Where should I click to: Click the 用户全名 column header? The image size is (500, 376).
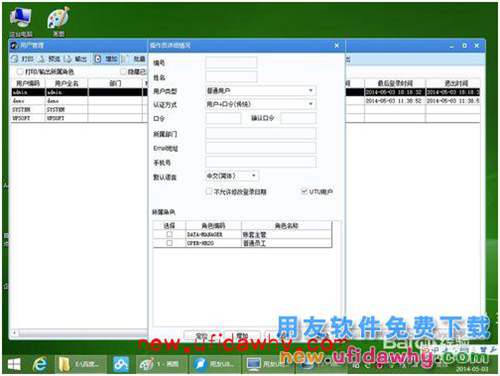[66, 83]
